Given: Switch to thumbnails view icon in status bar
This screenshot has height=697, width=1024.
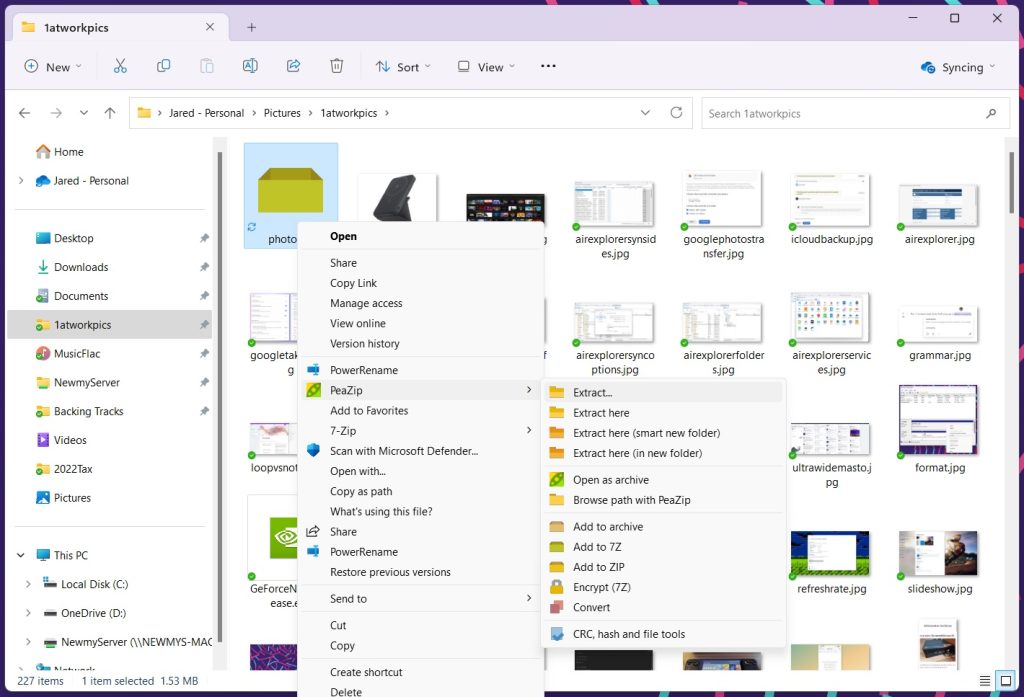Looking at the screenshot, I should [1006, 681].
